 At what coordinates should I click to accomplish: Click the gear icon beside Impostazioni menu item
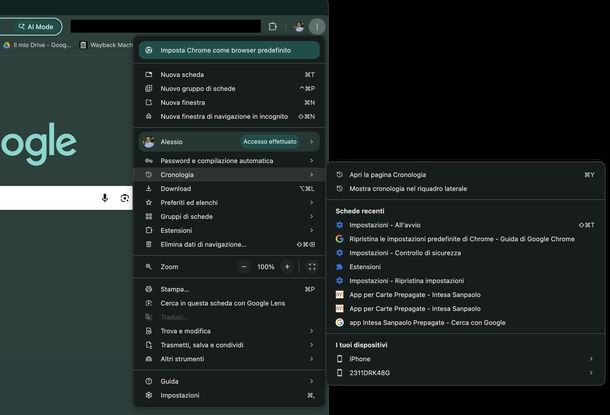[149, 396]
